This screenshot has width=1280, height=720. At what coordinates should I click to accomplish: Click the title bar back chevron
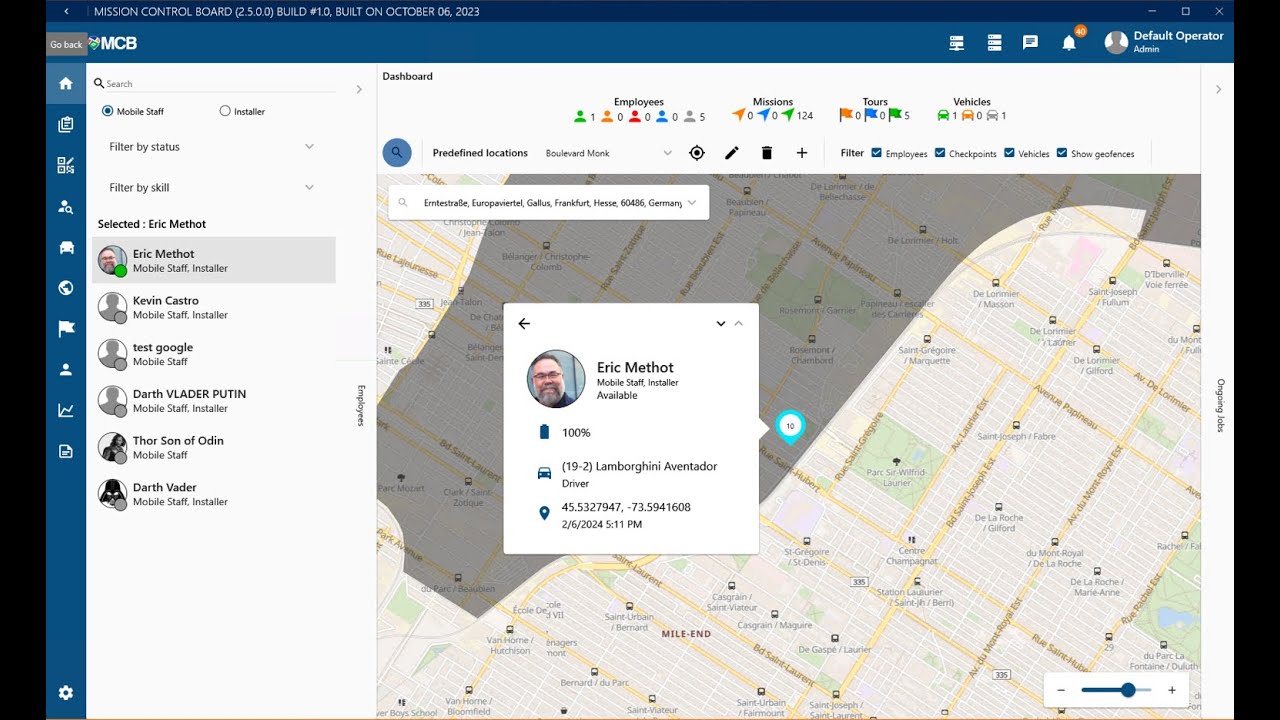66,11
